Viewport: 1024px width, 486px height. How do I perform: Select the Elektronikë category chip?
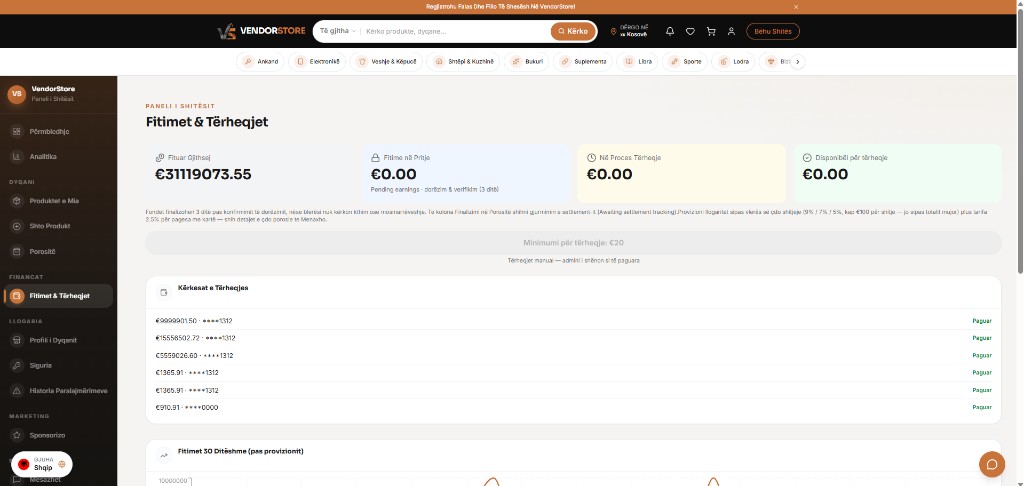click(317, 61)
